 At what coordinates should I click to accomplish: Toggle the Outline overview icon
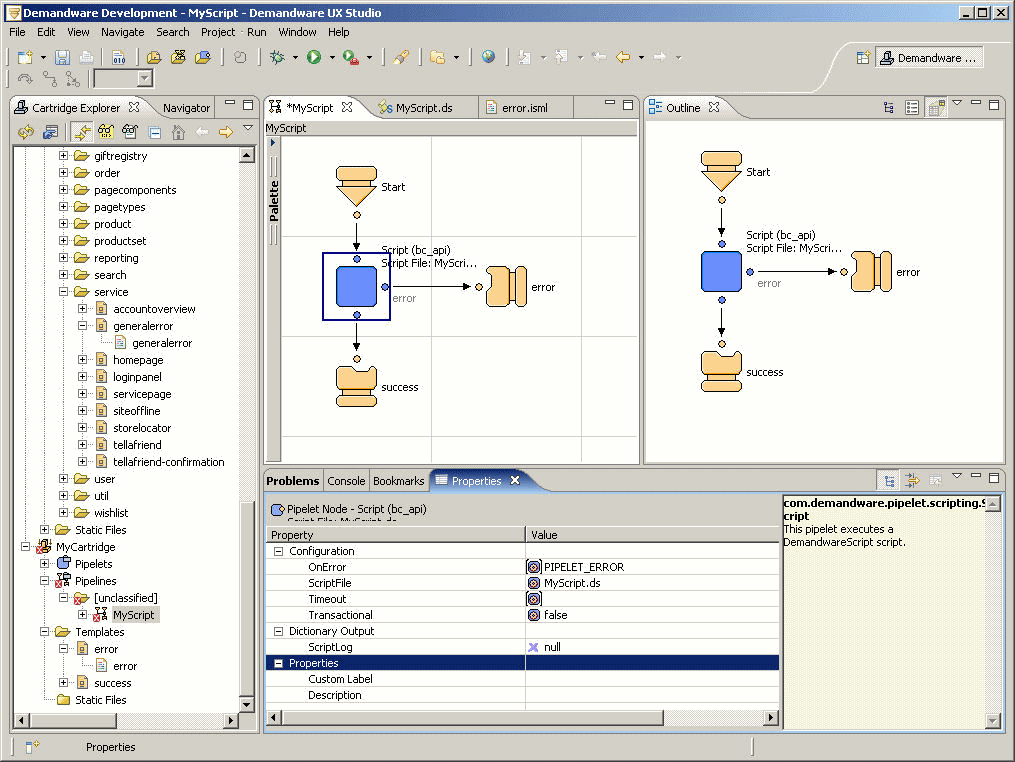pos(936,107)
